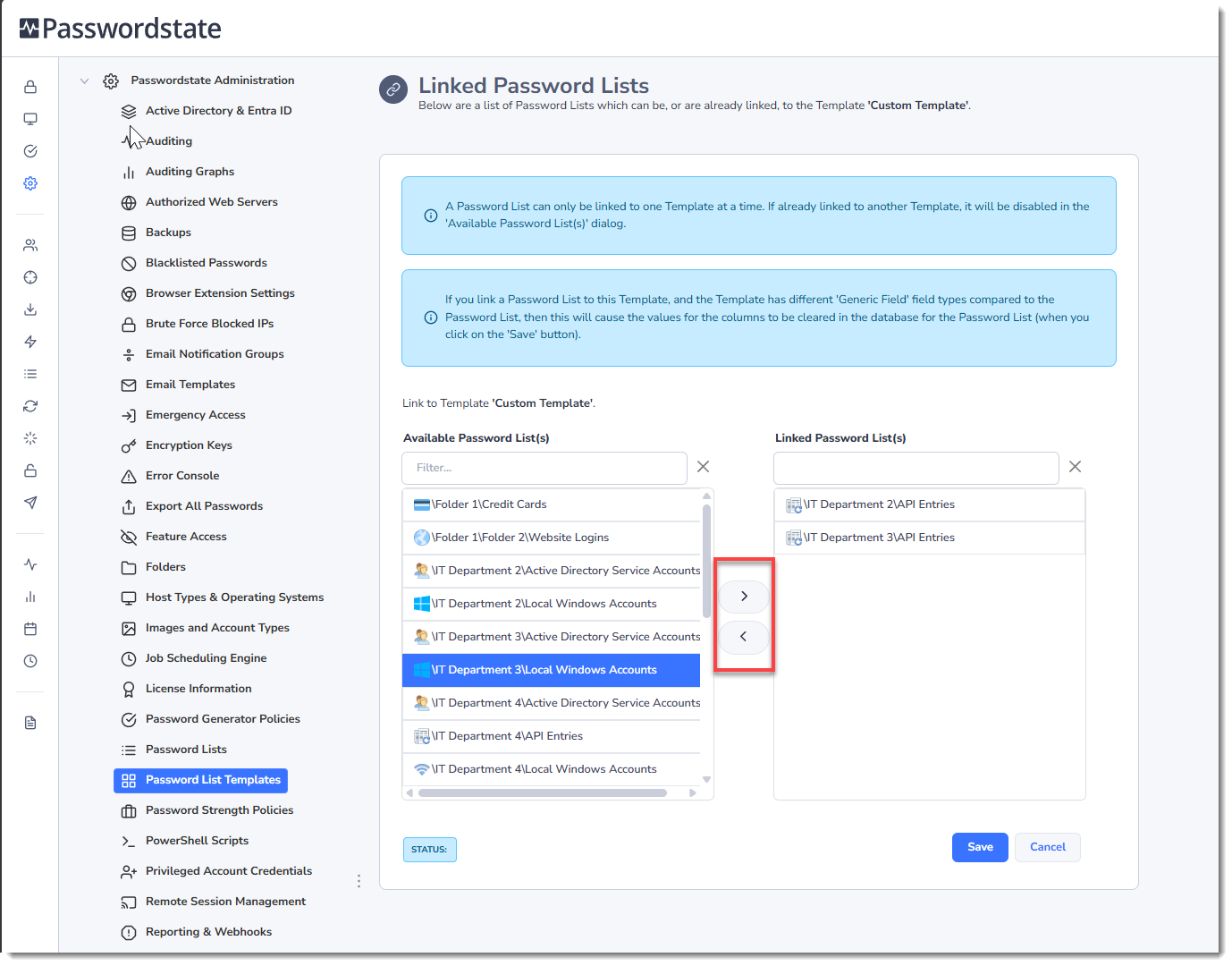Select linked '\IT Department 2\API Entries'
The image size is (1232, 966).
tap(930, 504)
